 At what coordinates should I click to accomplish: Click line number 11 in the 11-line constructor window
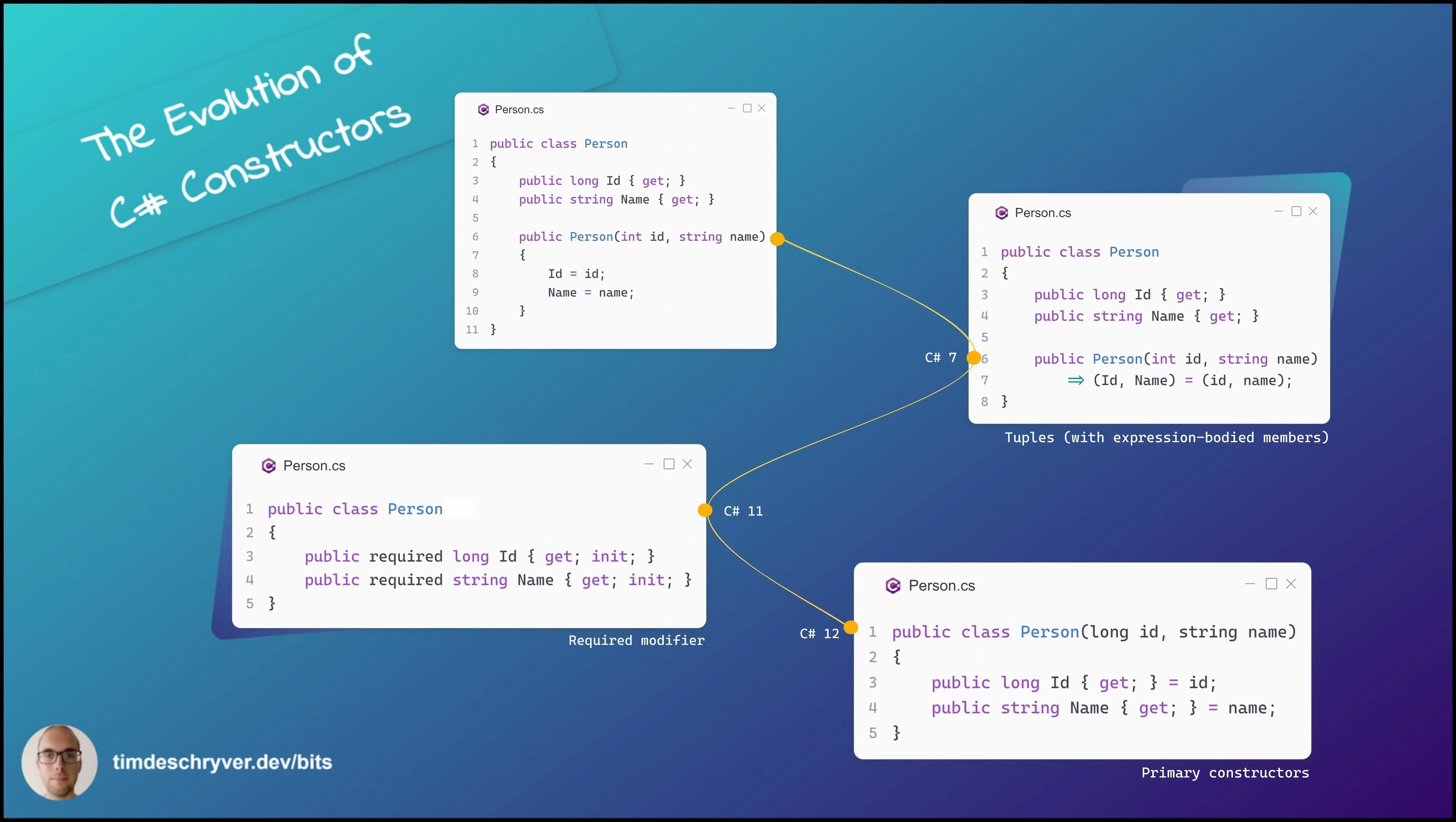coord(472,330)
